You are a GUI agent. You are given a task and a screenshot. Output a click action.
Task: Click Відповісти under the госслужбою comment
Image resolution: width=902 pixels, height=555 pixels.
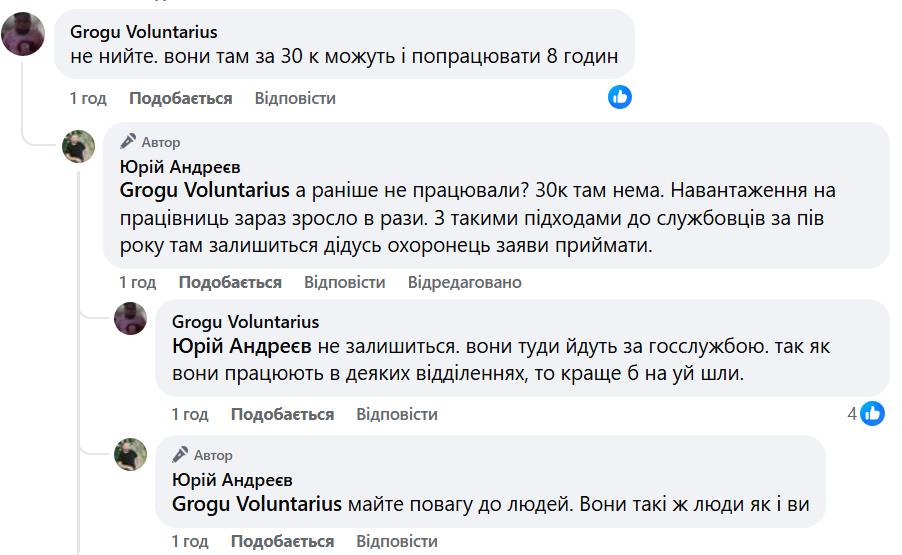(397, 414)
